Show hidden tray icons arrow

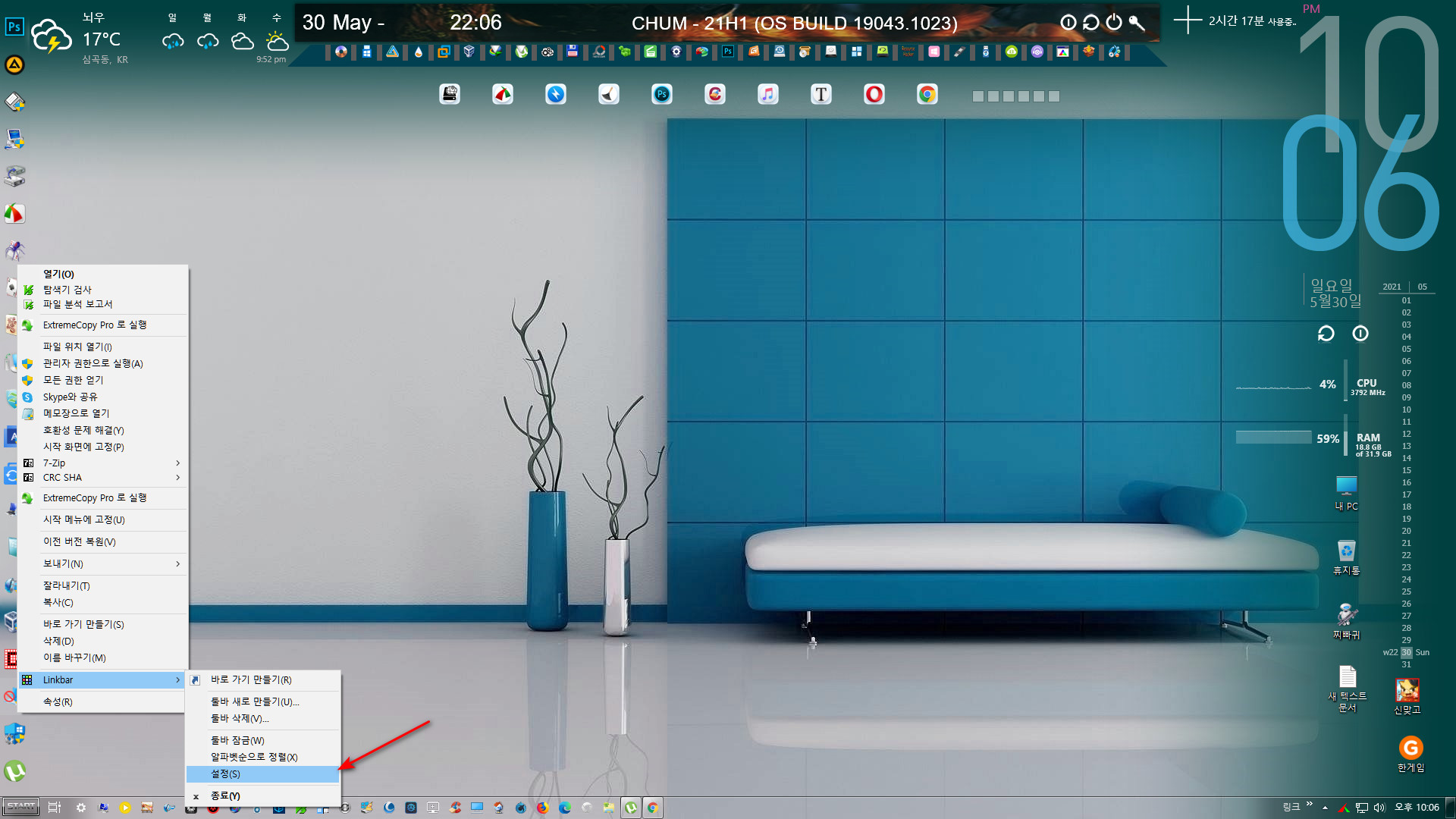pos(1325,808)
